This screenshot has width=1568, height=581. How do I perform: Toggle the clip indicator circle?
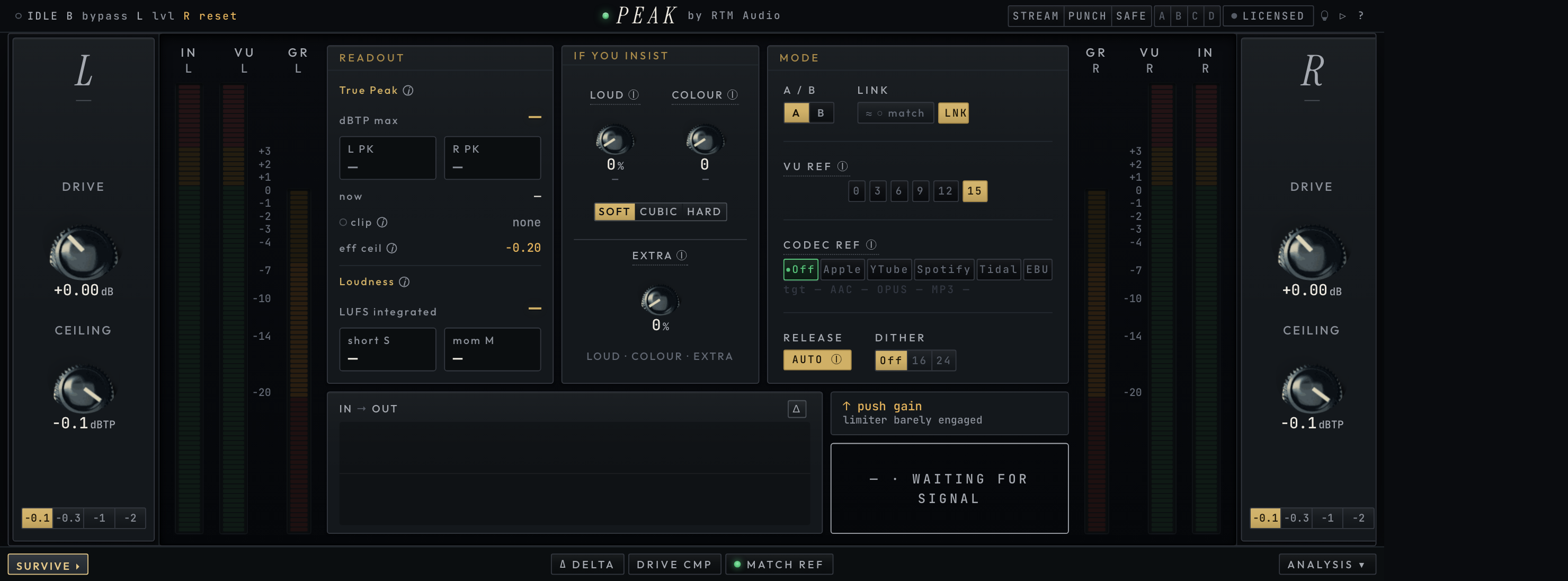click(343, 222)
